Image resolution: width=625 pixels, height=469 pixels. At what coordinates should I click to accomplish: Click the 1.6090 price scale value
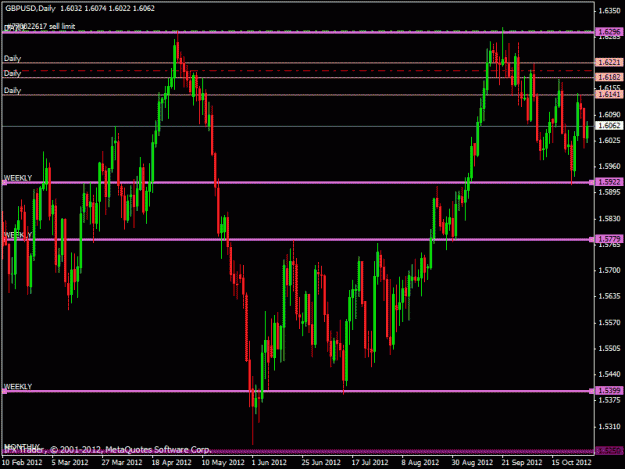[x=609, y=114]
